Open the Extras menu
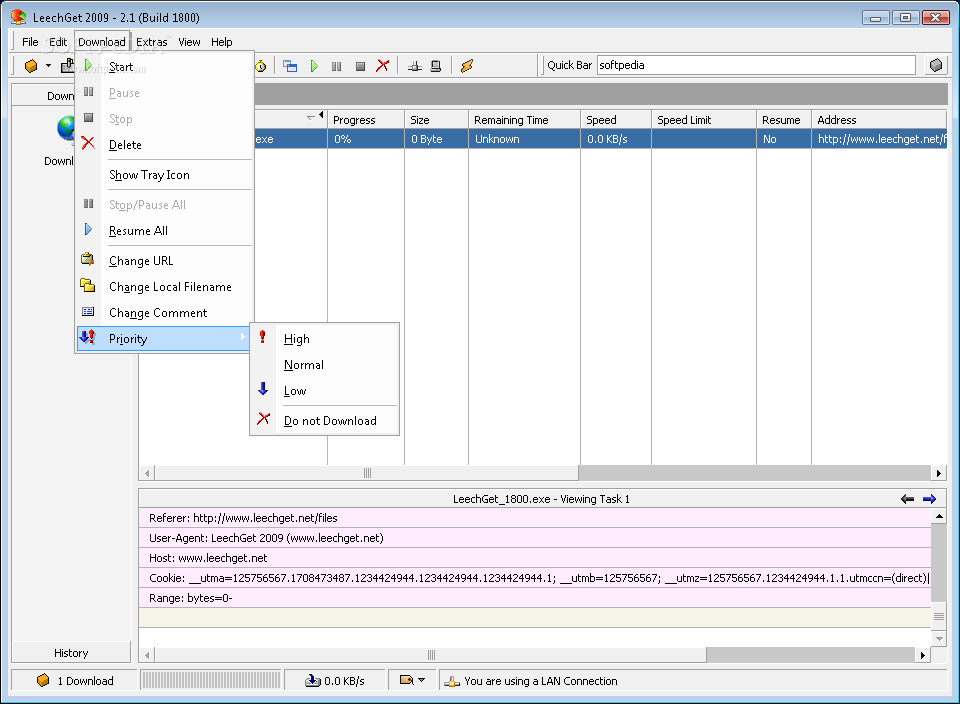This screenshot has height=704, width=960. click(x=151, y=42)
